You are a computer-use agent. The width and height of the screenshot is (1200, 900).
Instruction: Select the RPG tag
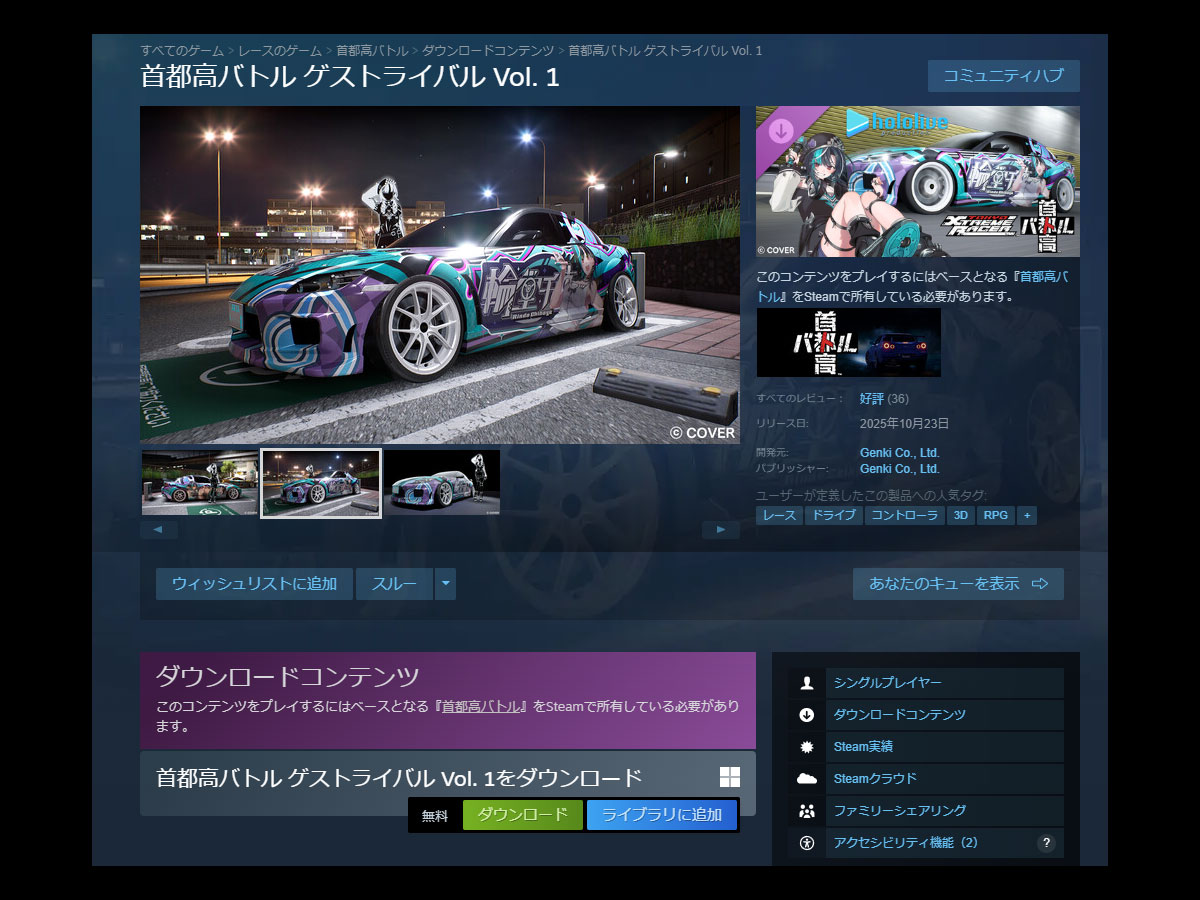[x=995, y=515]
